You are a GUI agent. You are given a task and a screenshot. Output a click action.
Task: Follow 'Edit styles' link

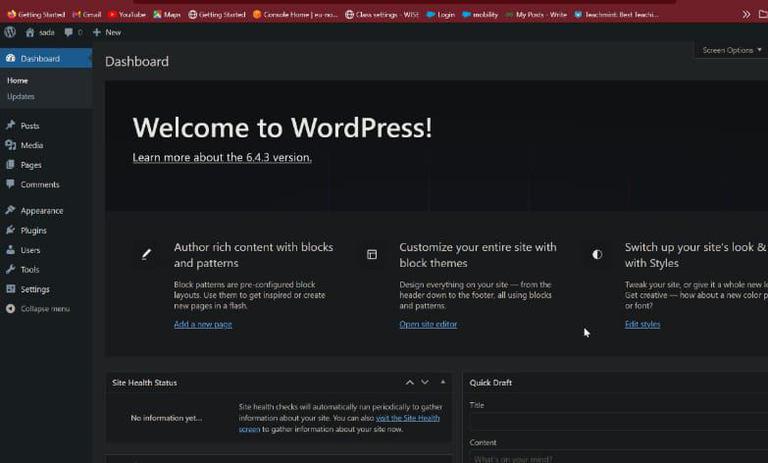tap(642, 324)
